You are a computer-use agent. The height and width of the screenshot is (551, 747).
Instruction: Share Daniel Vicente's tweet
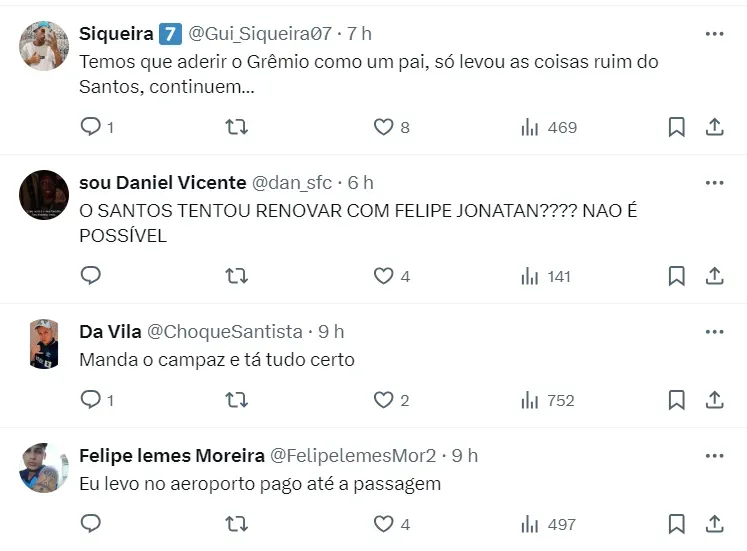715,276
